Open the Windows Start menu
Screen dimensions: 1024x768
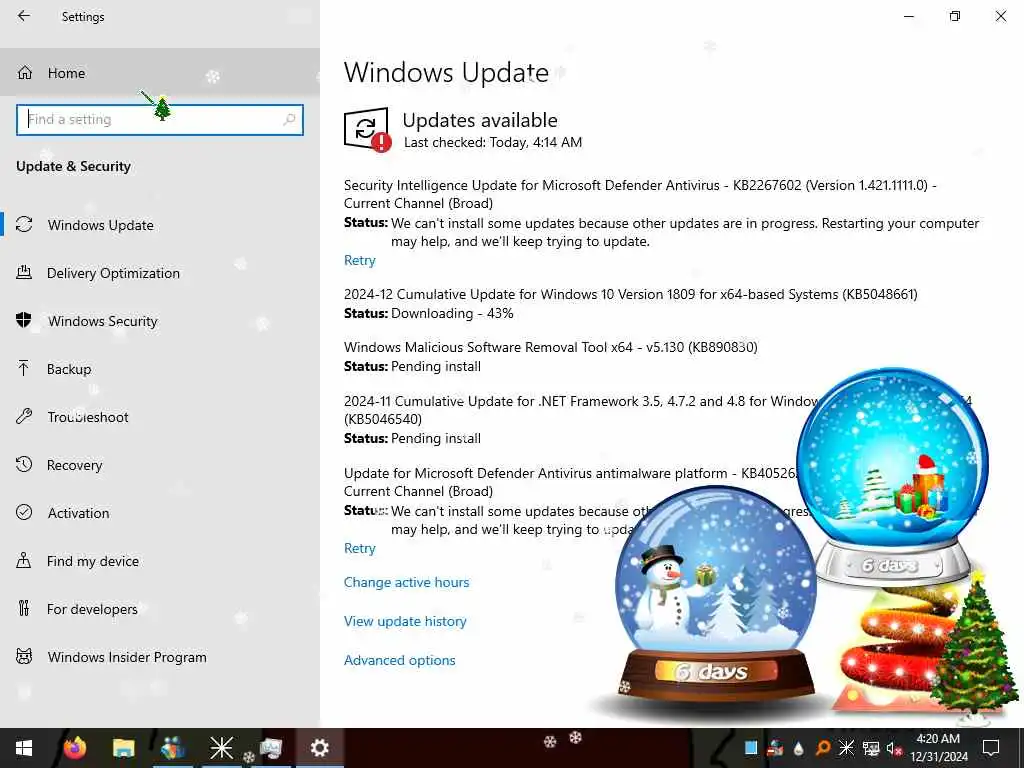(24, 748)
